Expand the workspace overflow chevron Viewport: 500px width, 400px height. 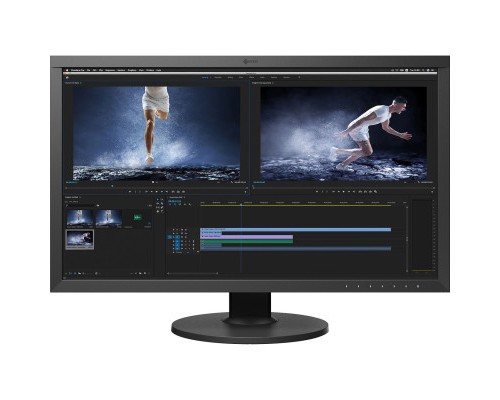pyautogui.click(x=299, y=77)
